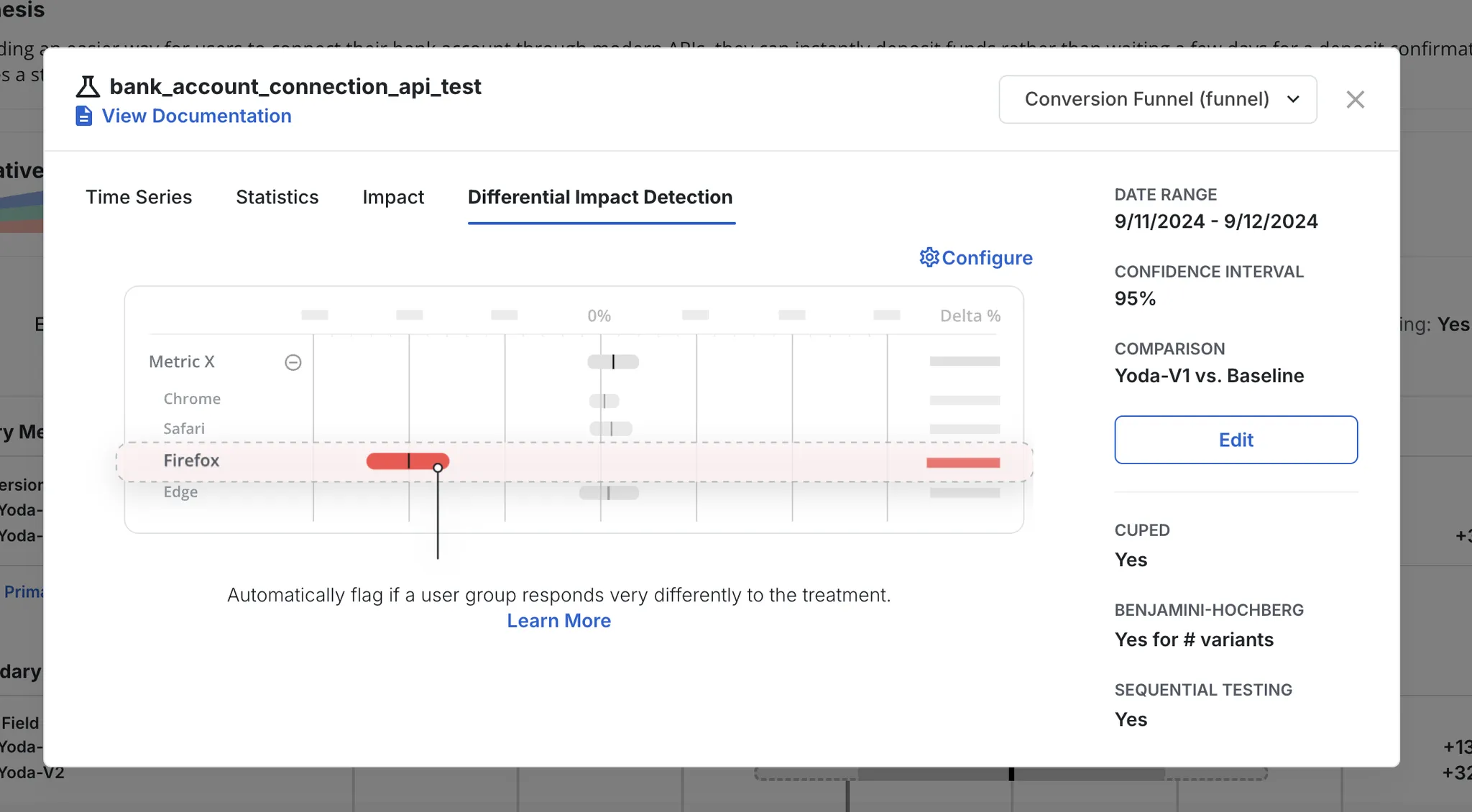Toggle CUPED setting from Yes
Image resolution: width=1472 pixels, height=812 pixels.
1131,560
